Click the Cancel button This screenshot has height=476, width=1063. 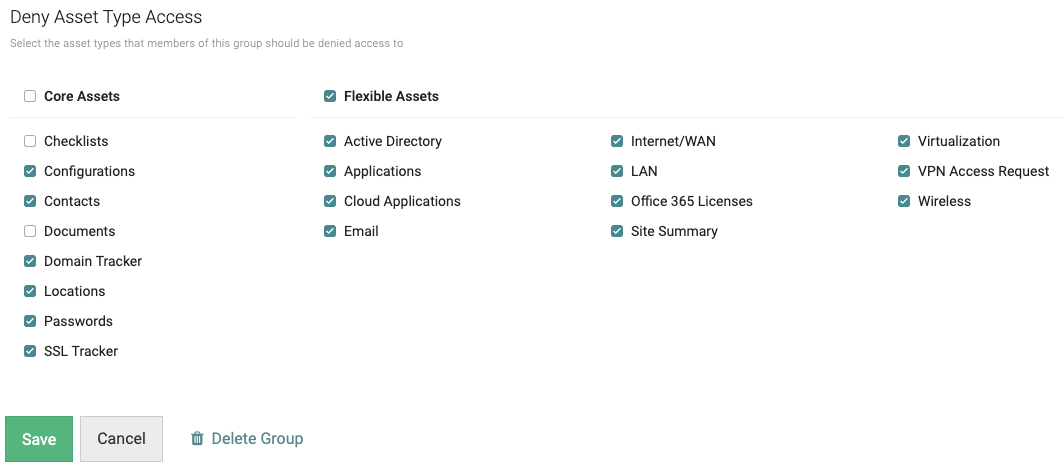(x=121, y=439)
